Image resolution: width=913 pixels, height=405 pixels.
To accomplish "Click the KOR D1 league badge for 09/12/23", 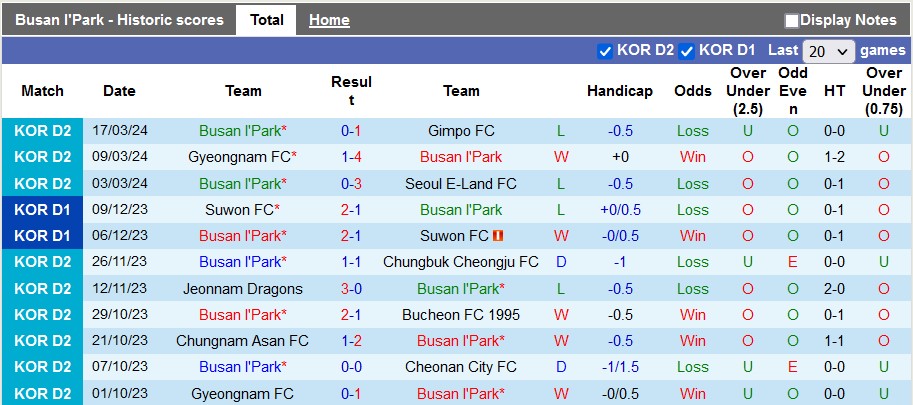I will coord(43,210).
